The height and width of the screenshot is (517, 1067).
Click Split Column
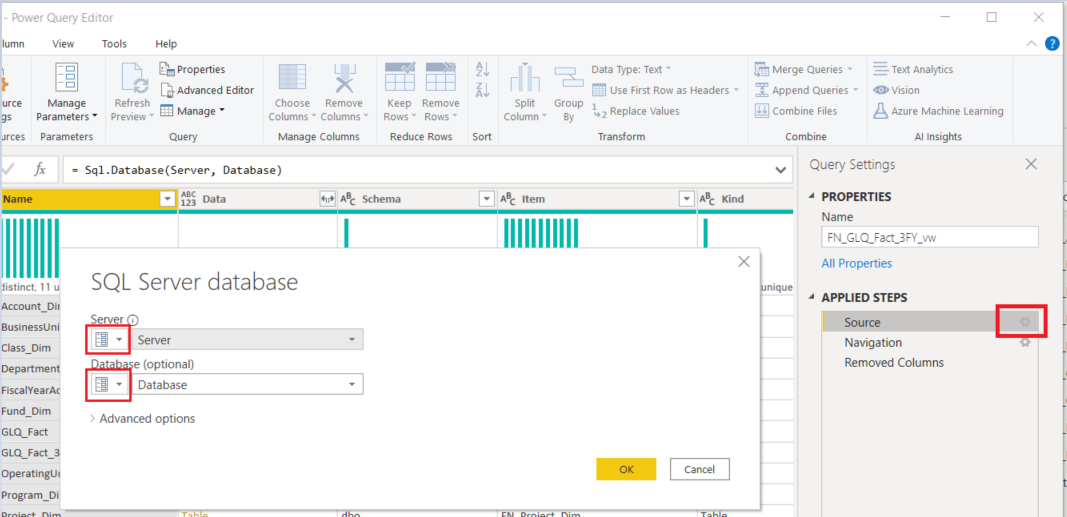(x=525, y=94)
